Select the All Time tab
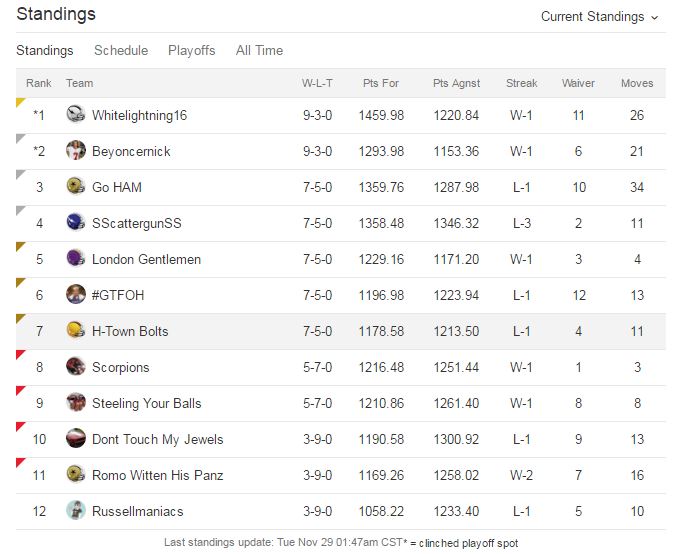The width and height of the screenshot is (676, 554). click(259, 51)
